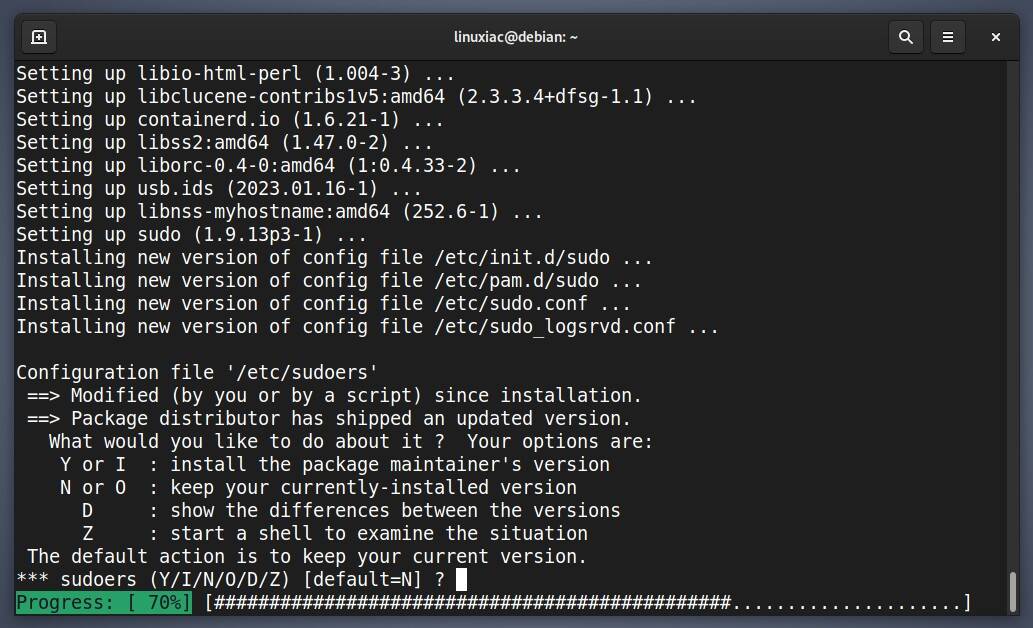Click the 'Y or I' install option line
The width and height of the screenshot is (1033, 628).
coord(334,465)
